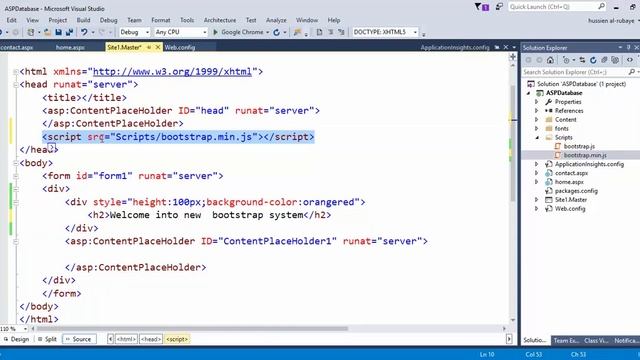Collapse the body tag outlining region
The height and width of the screenshot is (360, 640).
pos(16,163)
